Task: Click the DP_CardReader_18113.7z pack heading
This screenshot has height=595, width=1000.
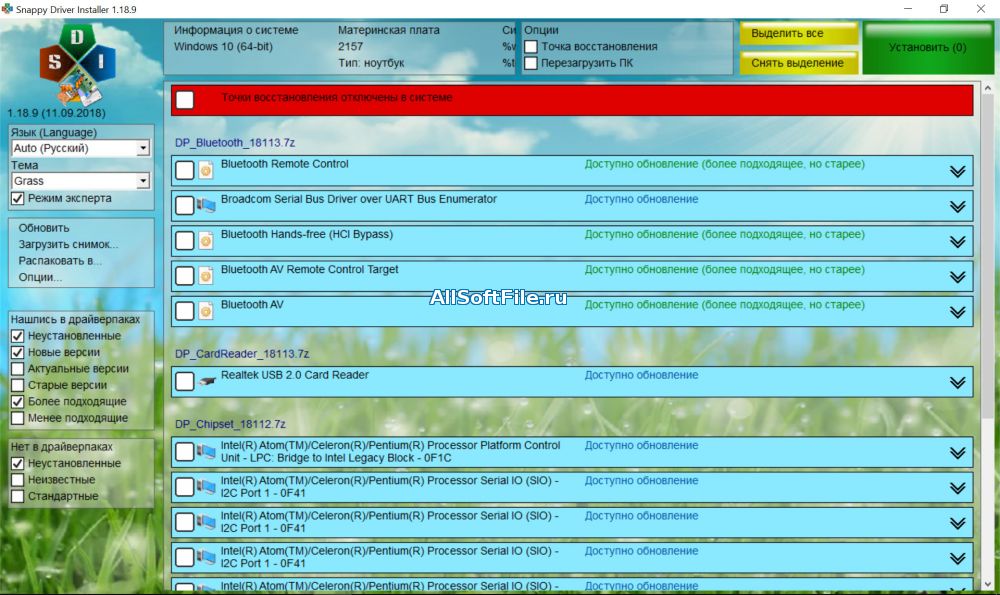Action: pos(242,354)
